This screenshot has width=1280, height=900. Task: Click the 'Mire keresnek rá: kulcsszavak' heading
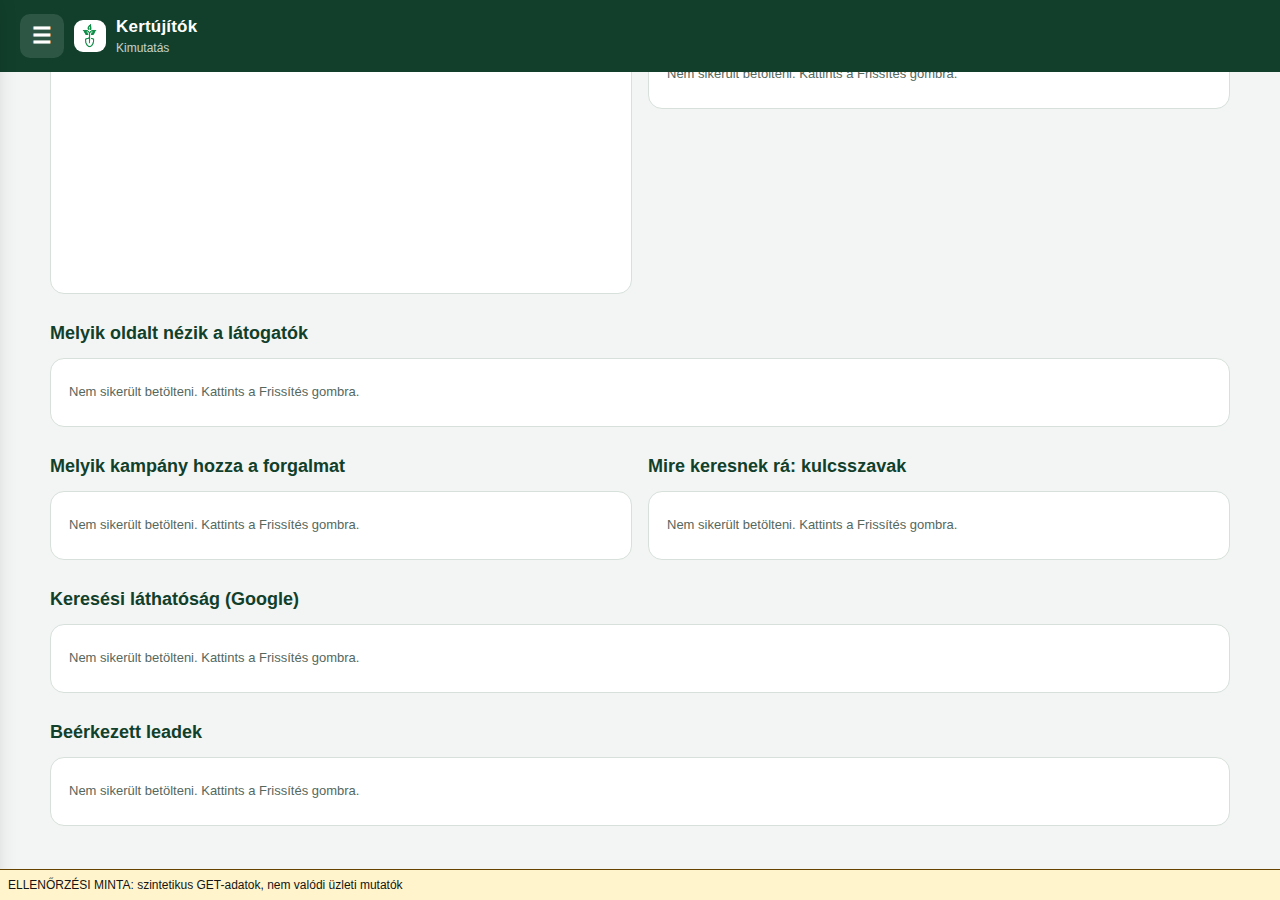pos(777,466)
